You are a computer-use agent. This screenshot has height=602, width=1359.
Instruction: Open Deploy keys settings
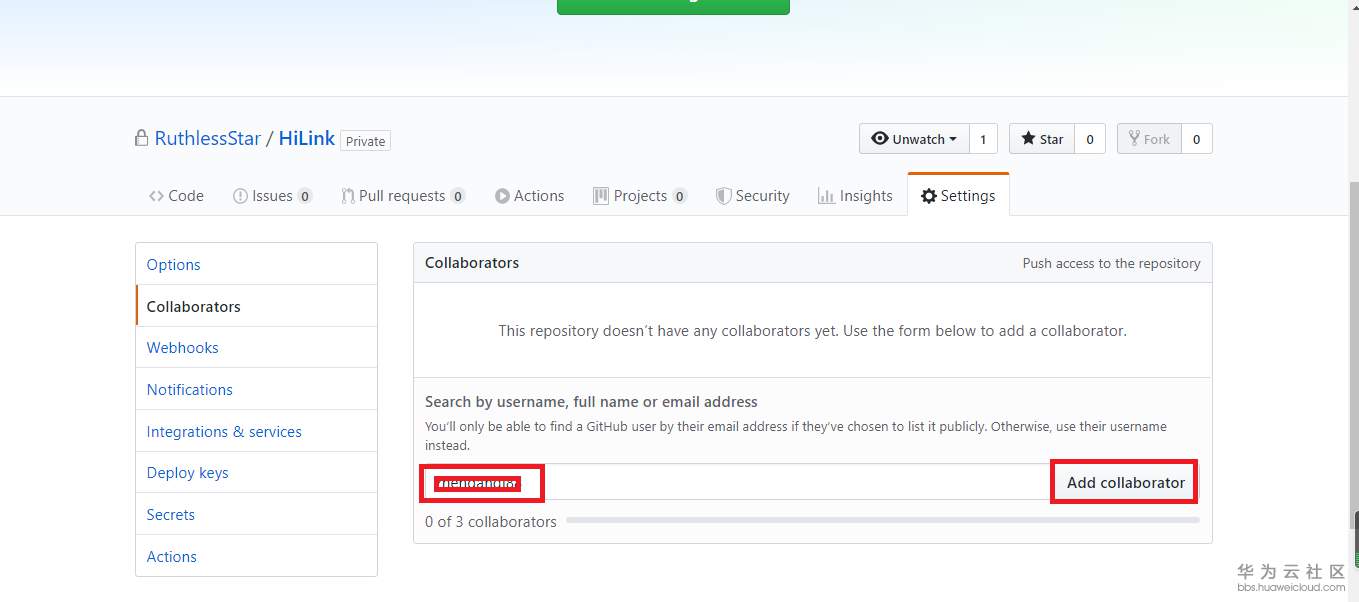pos(188,473)
